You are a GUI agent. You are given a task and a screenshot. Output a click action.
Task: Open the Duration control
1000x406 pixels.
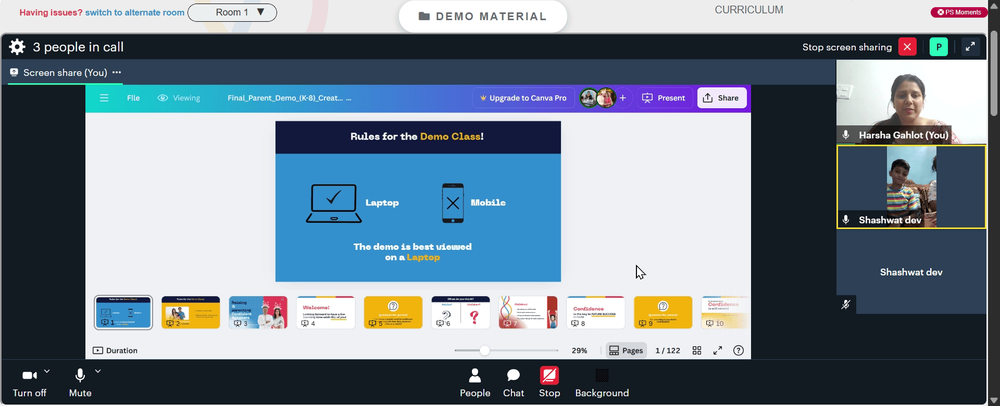click(115, 351)
